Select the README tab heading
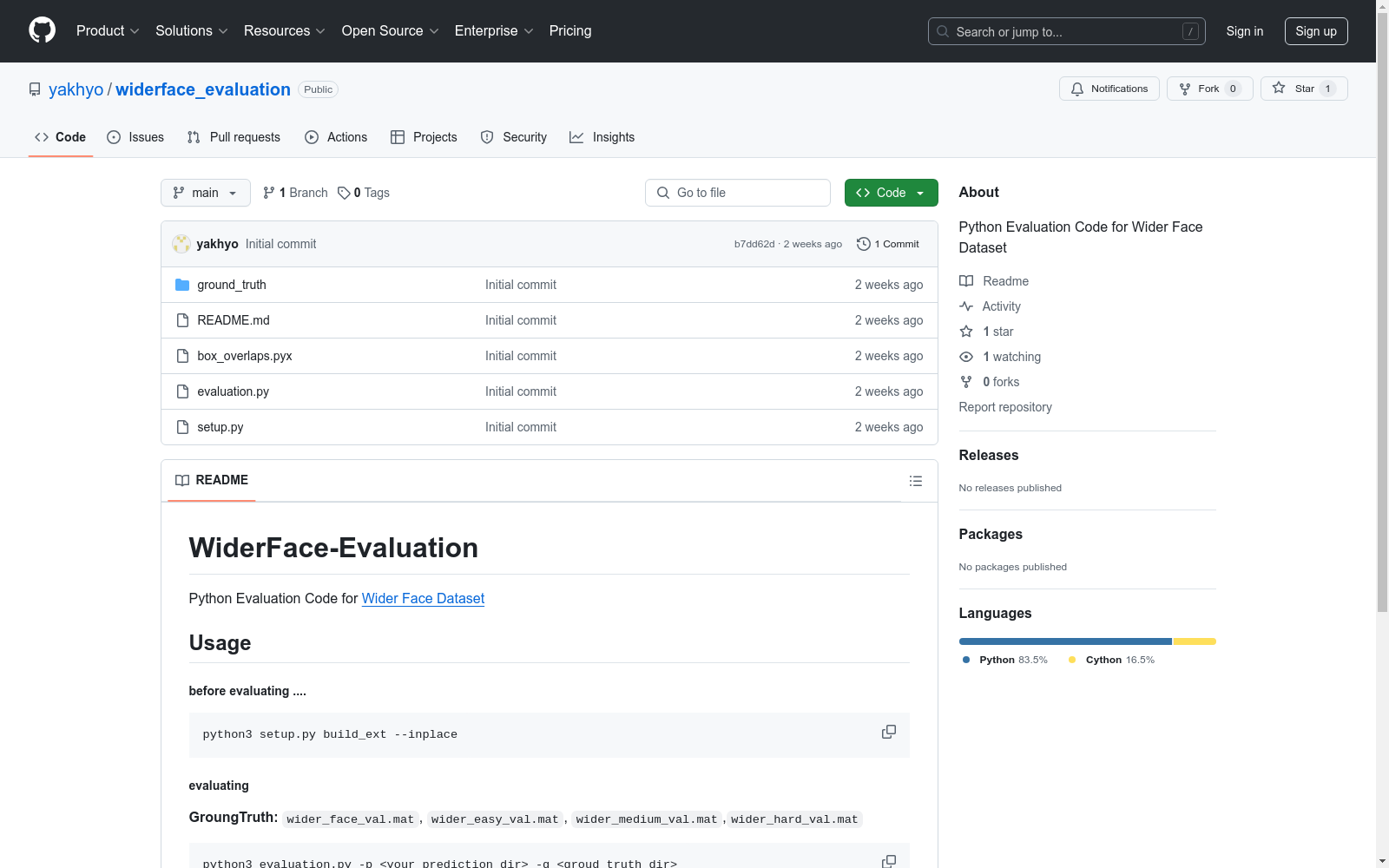The image size is (1389, 868). 212,480
